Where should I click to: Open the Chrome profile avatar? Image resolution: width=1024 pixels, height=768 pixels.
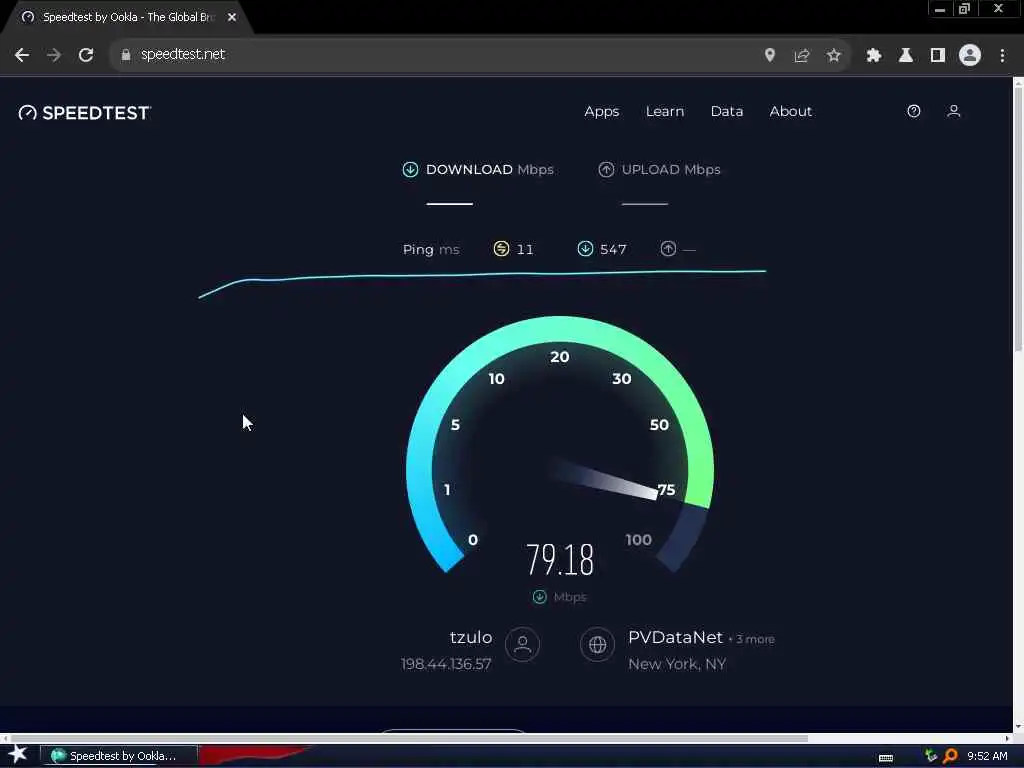(x=970, y=55)
